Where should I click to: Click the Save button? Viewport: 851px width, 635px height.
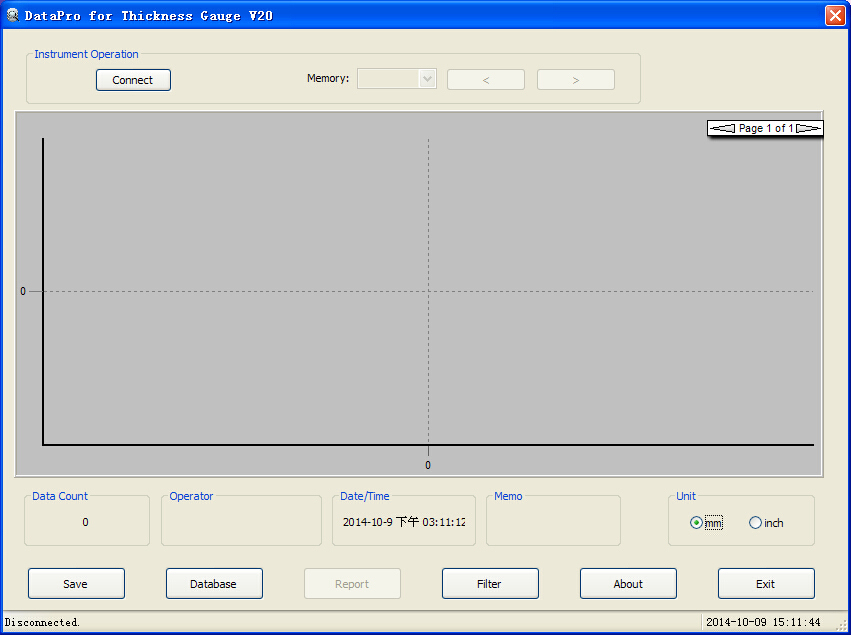[x=76, y=583]
